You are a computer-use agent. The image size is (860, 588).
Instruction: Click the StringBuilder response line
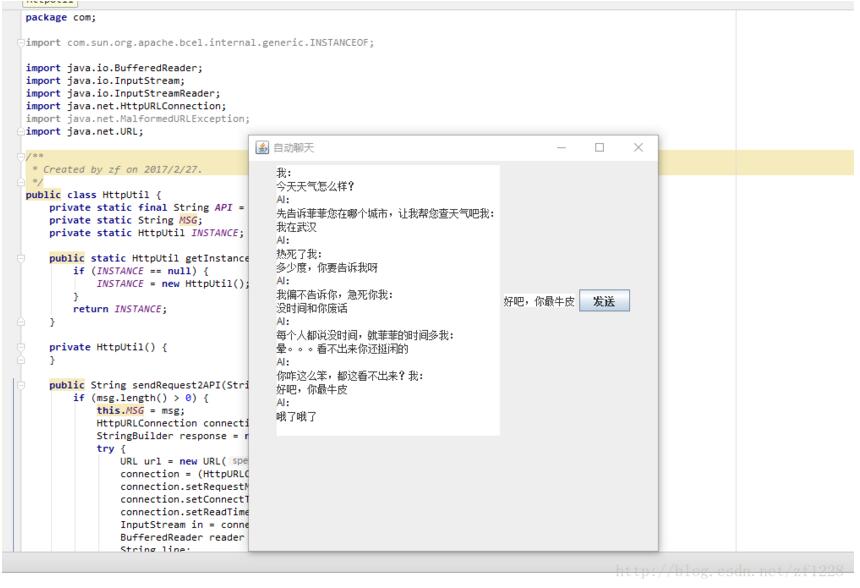[172, 436]
